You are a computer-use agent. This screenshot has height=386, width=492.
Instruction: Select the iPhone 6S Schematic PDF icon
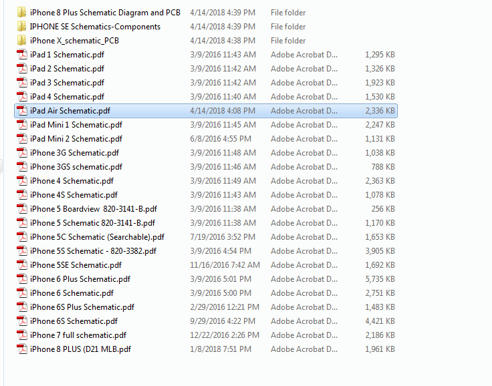click(x=22, y=321)
